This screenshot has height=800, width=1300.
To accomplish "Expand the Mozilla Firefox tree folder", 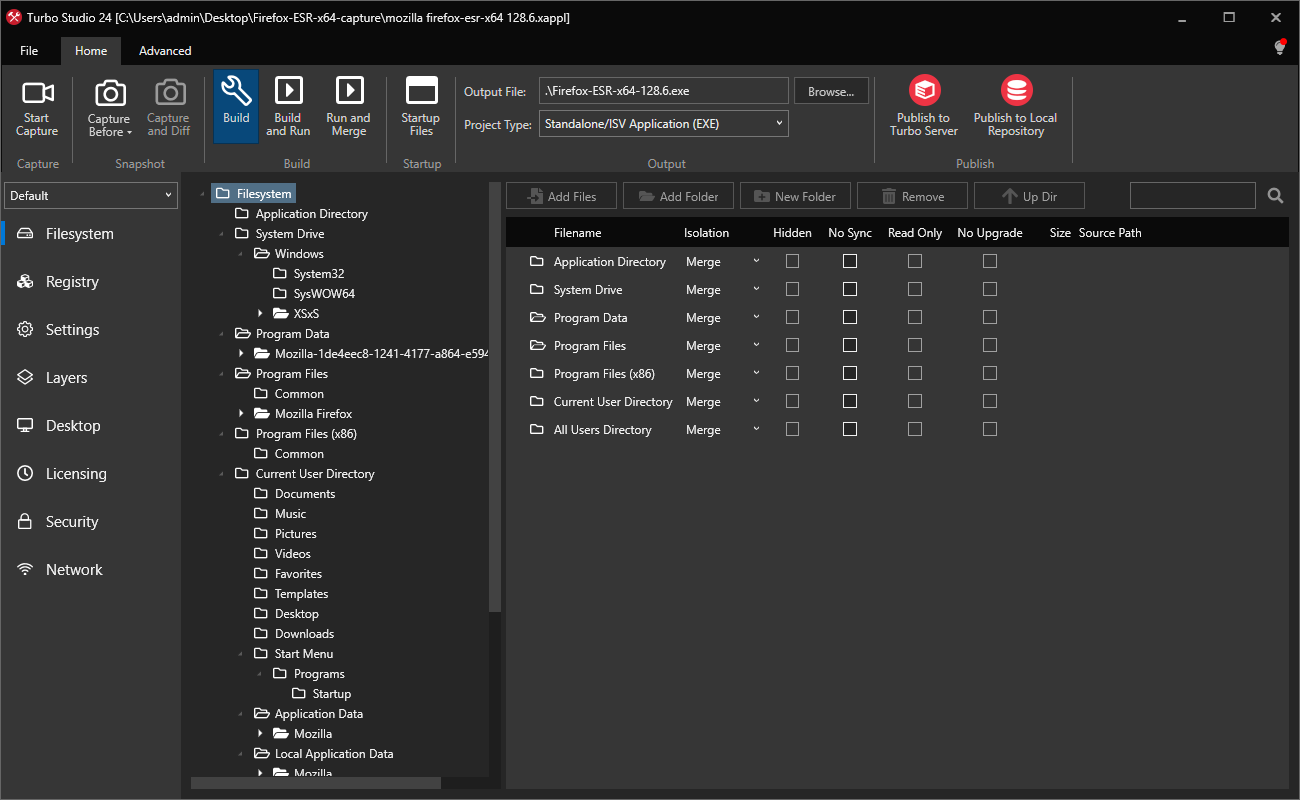I will [241, 413].
